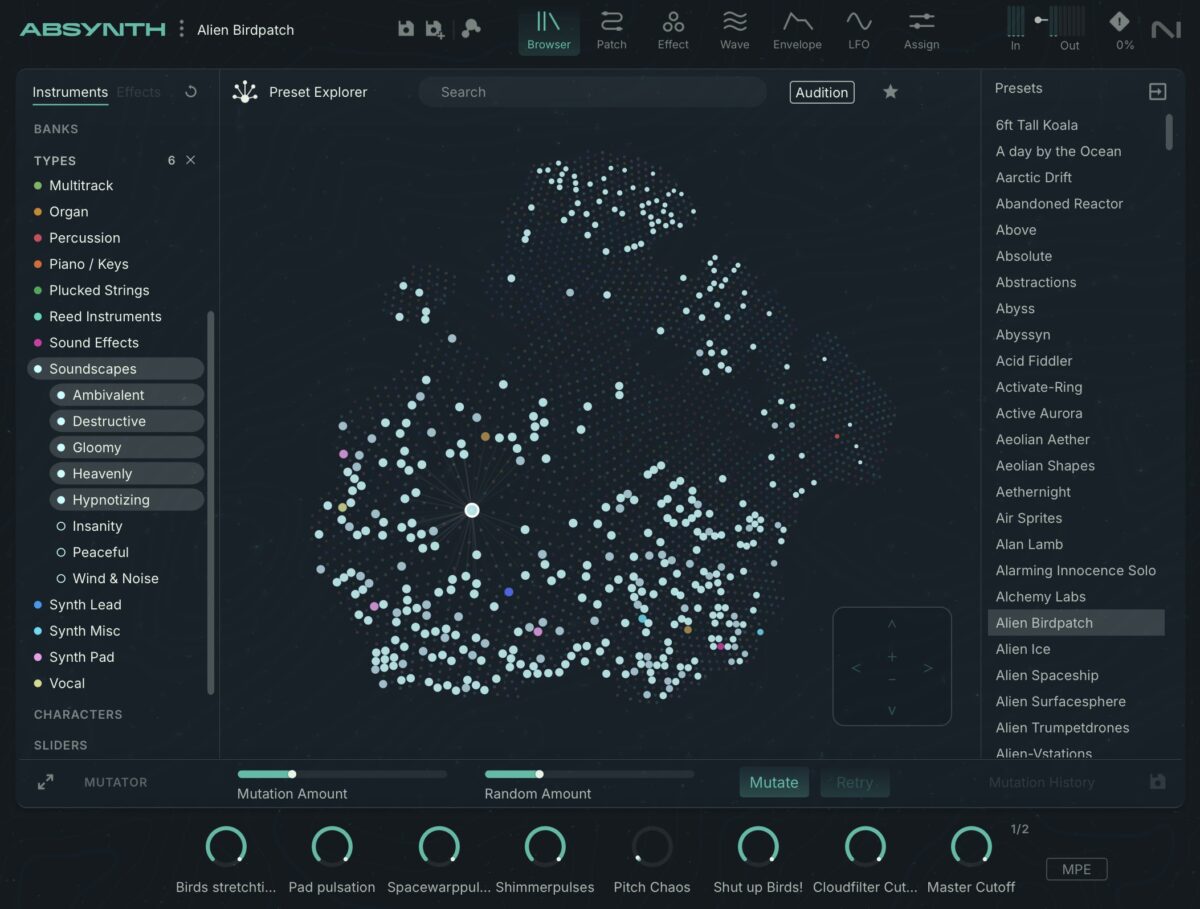Screen dimensions: 1200x909
Task: Expand the BANKS section
Action: point(56,129)
